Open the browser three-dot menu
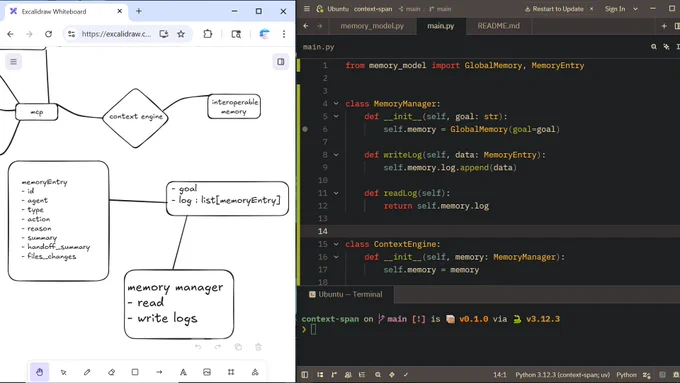 tap(284, 34)
